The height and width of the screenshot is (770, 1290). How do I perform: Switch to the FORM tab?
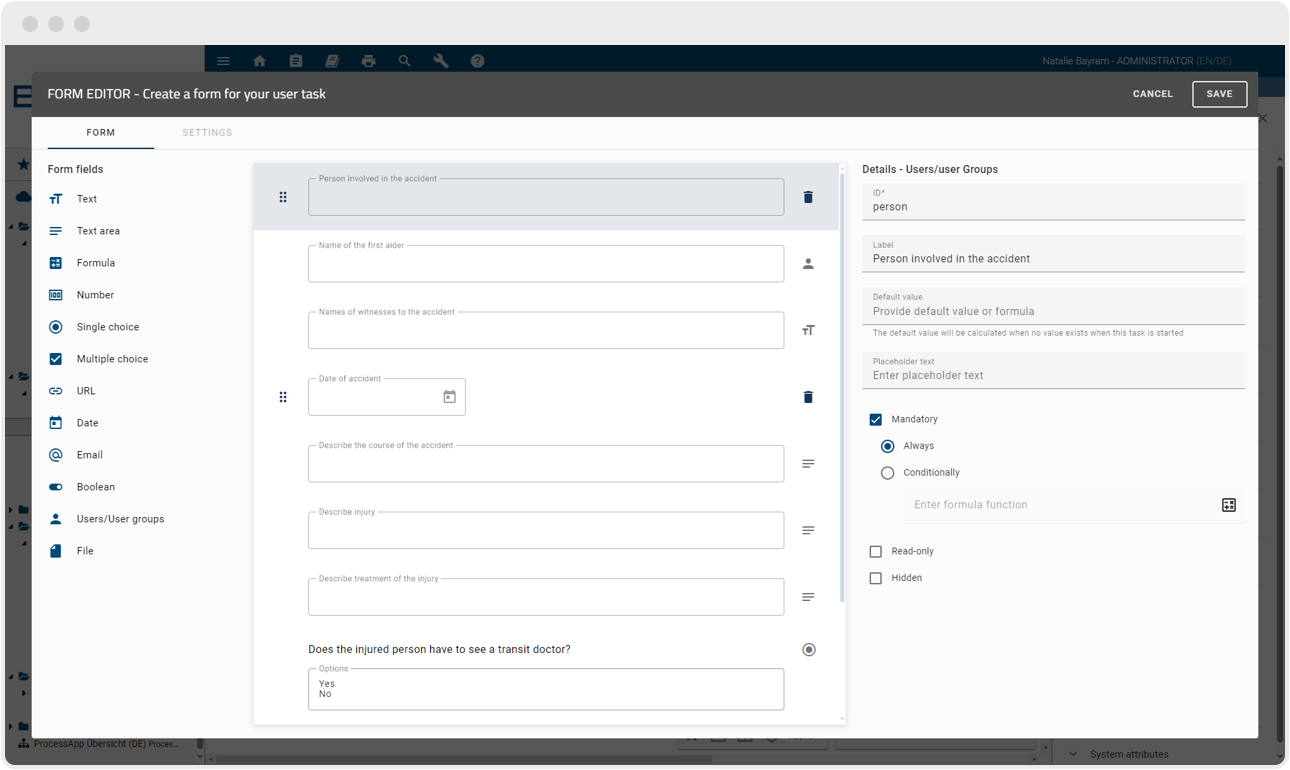coord(101,133)
